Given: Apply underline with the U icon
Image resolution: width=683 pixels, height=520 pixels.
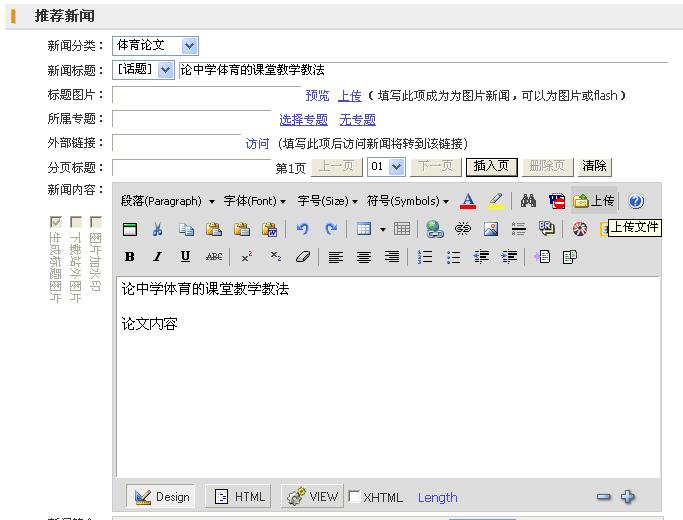Looking at the screenshot, I should (x=185, y=257).
